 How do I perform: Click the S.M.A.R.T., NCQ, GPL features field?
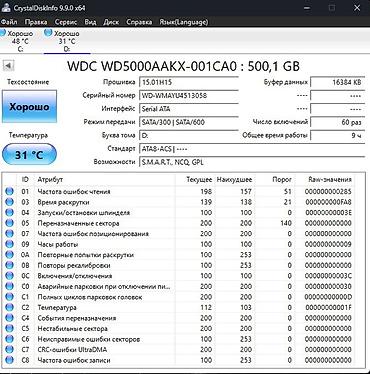(x=252, y=162)
